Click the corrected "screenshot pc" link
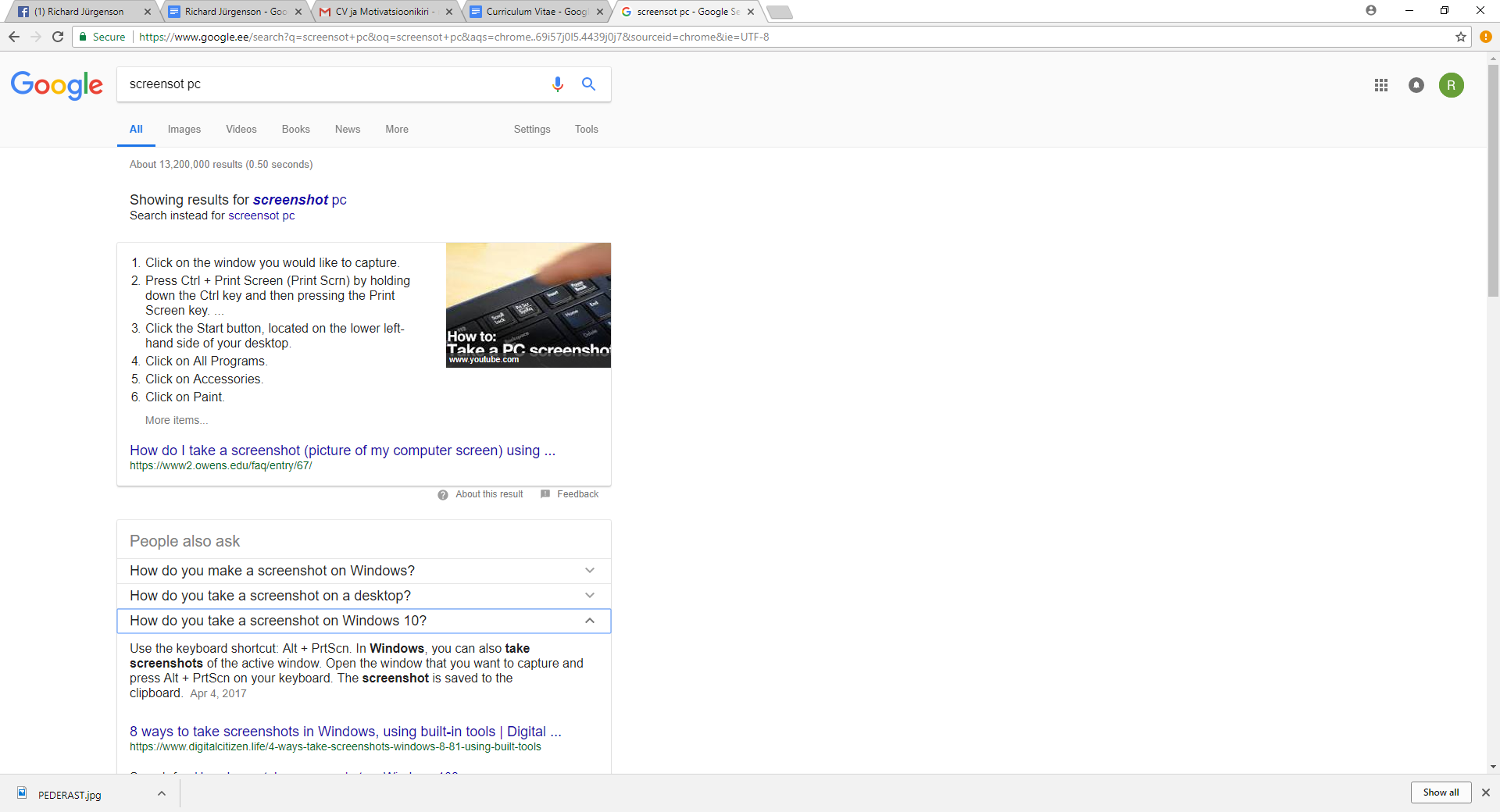The width and height of the screenshot is (1500, 812). [300, 200]
